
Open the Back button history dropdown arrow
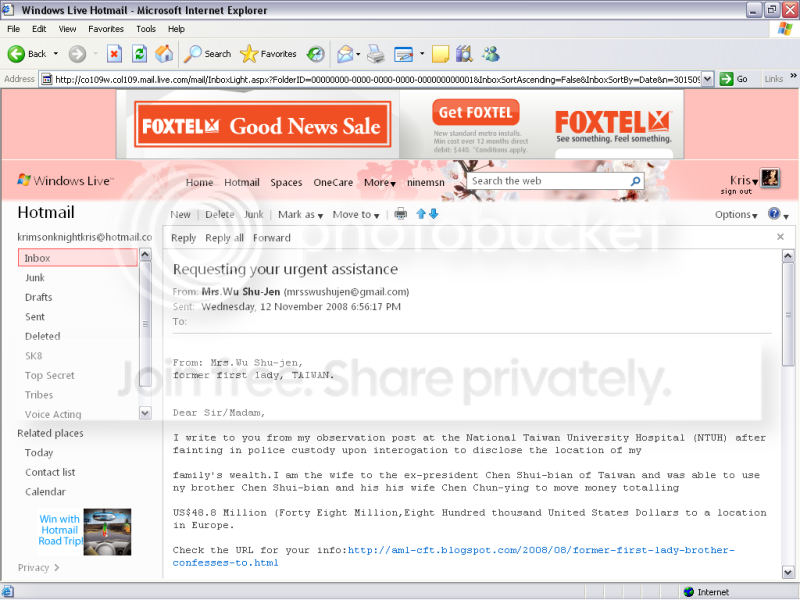(56, 54)
